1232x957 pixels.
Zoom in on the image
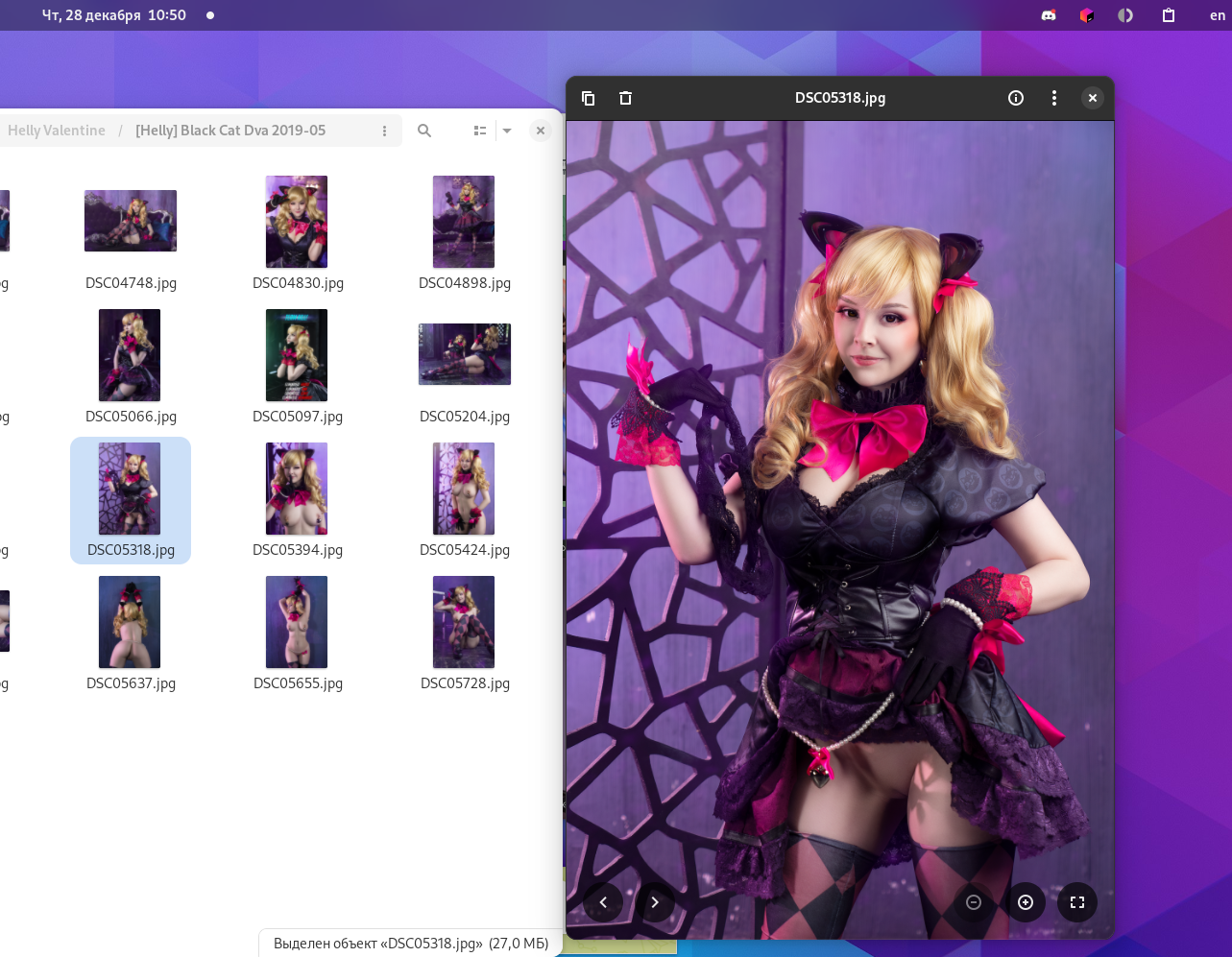pyautogui.click(x=1026, y=902)
